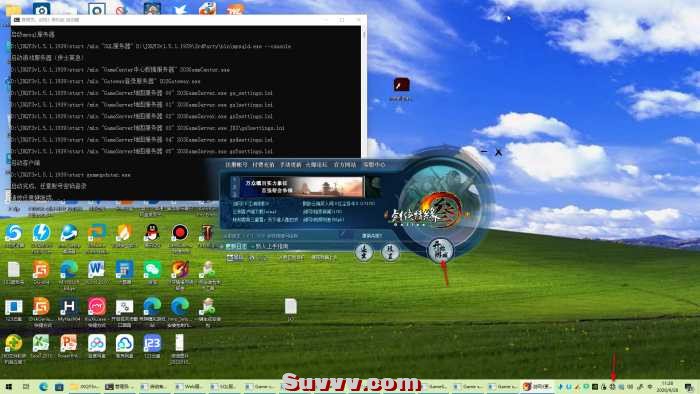Open the DiskGenius shortcut on desktop
This screenshot has width=700, height=394.
point(41,307)
